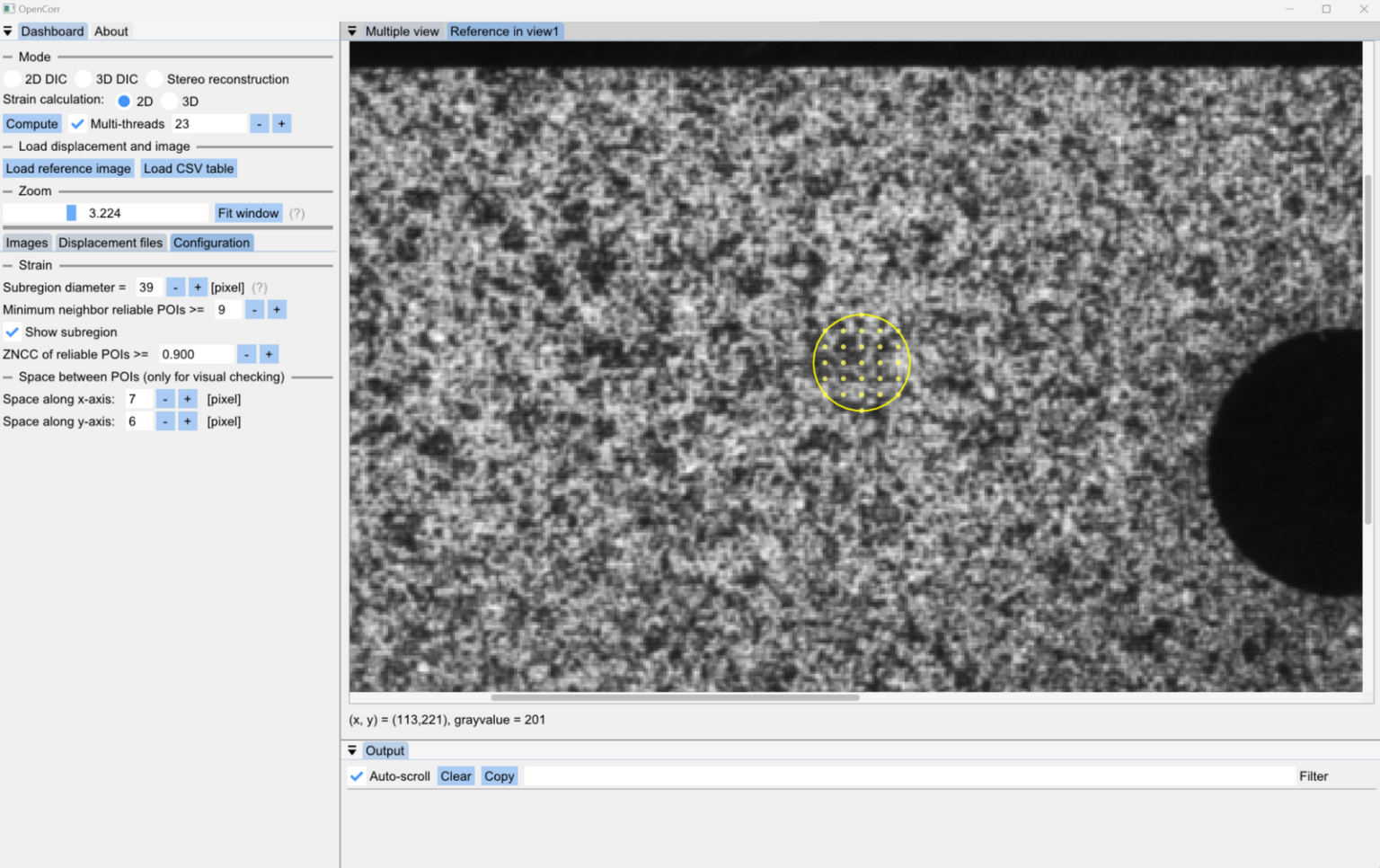Turn off Auto-scroll in the Output panel
Viewport: 1380px width, 868px height.
(357, 775)
